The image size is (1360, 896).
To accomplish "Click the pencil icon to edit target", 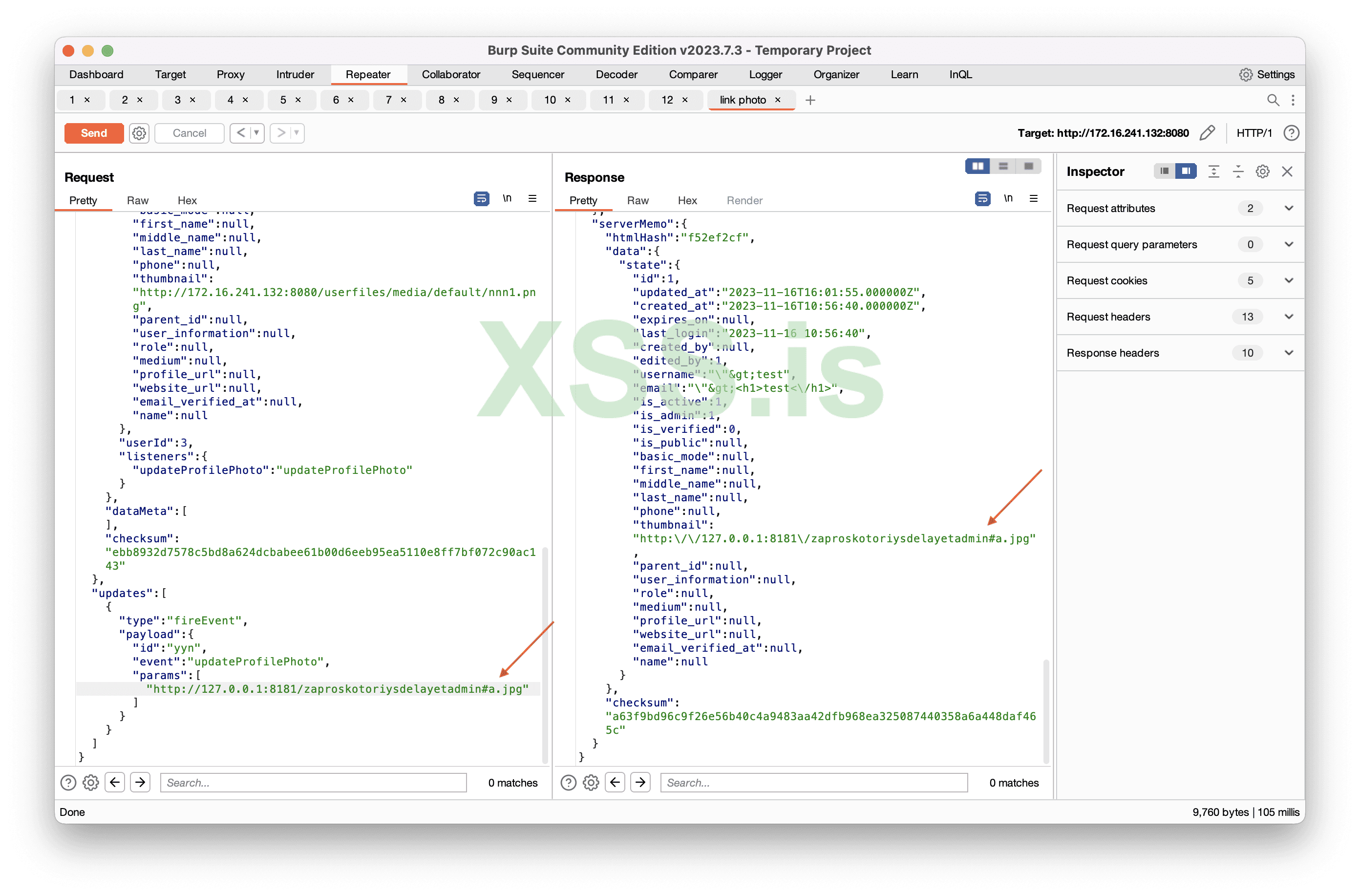I will tap(1207, 133).
